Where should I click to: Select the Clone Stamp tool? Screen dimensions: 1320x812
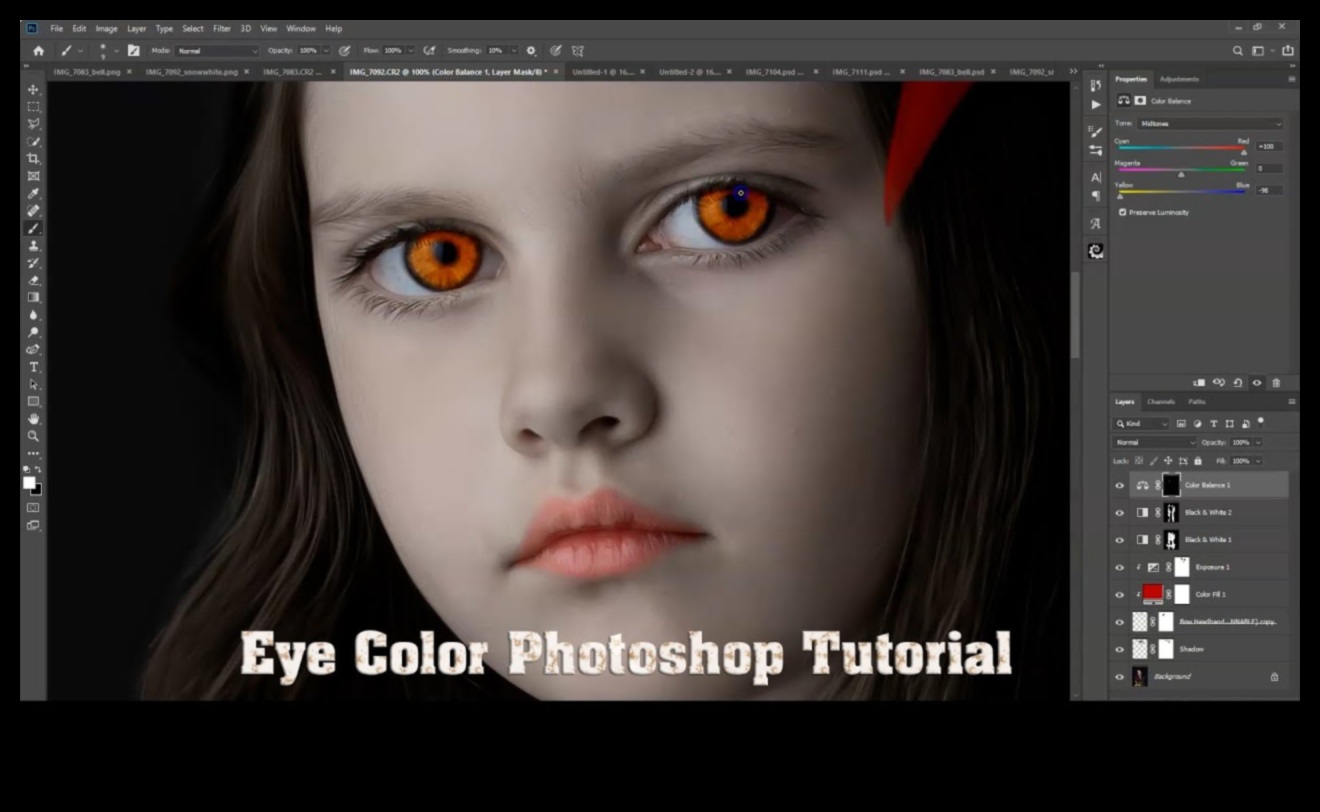[x=34, y=245]
